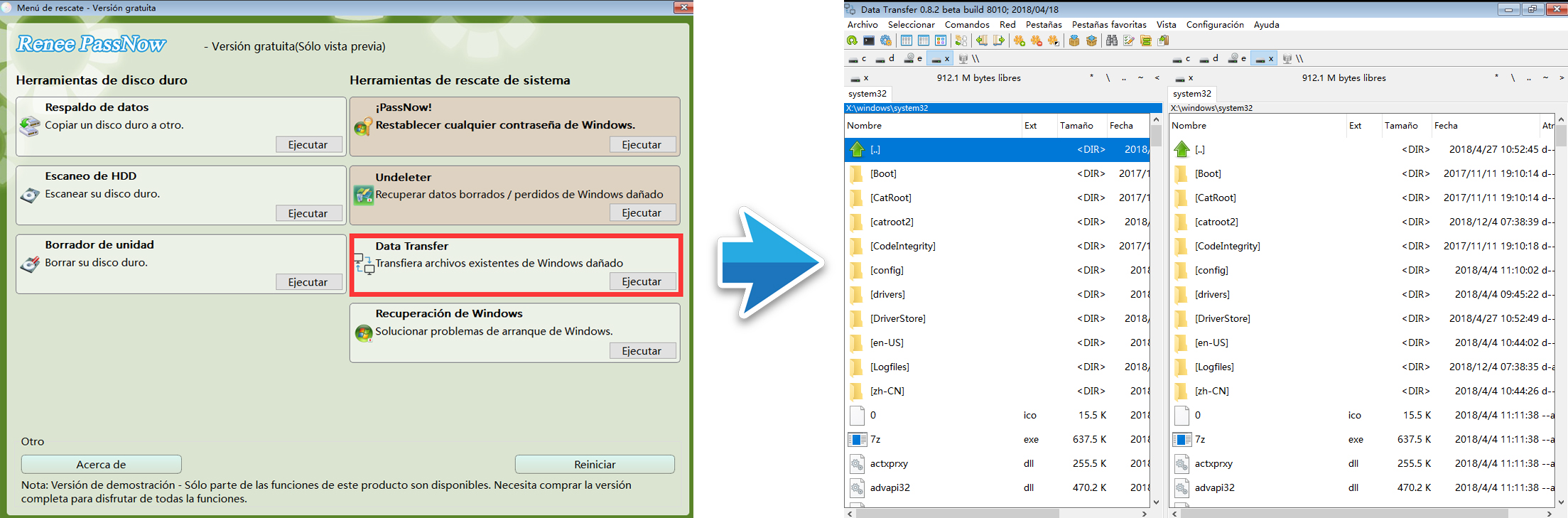Open the Configuración menu
Screen dimensions: 1568x518
[x=1215, y=24]
